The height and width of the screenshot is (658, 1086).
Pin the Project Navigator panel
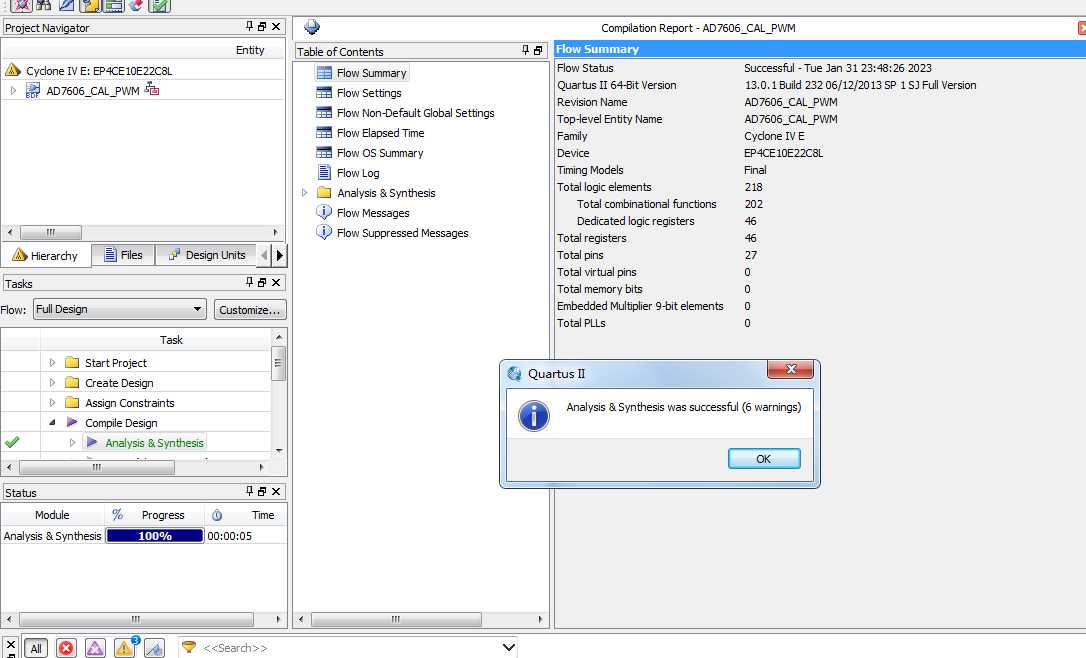point(249,26)
